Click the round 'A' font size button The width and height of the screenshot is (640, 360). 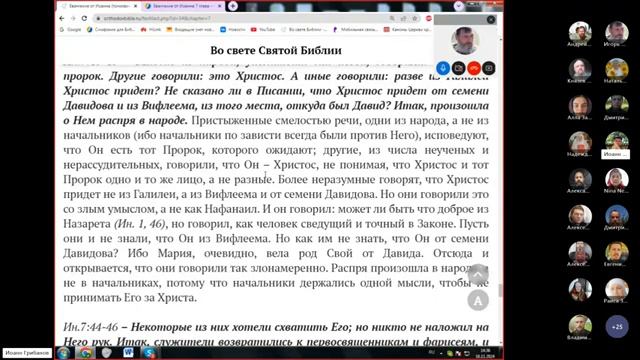point(478,300)
